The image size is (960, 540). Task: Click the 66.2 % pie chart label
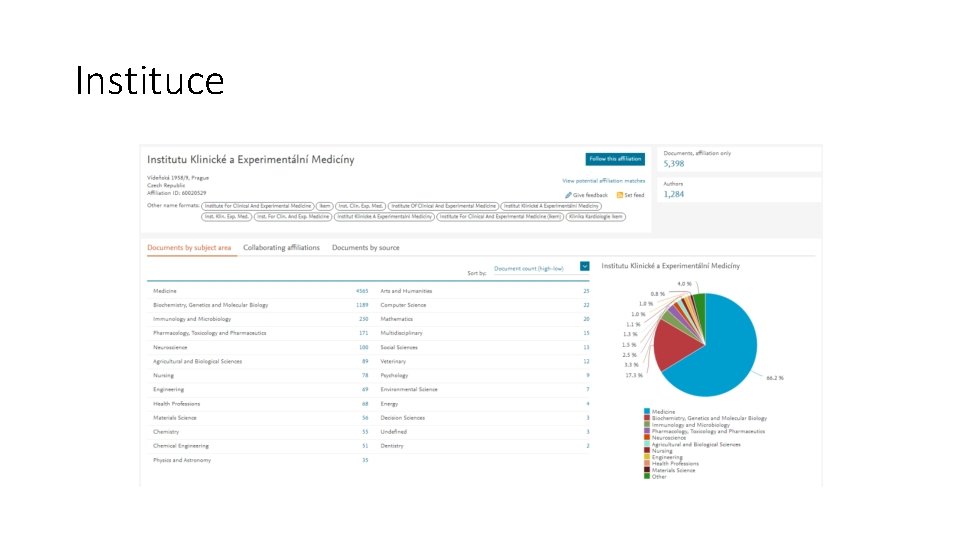pyautogui.click(x=775, y=378)
